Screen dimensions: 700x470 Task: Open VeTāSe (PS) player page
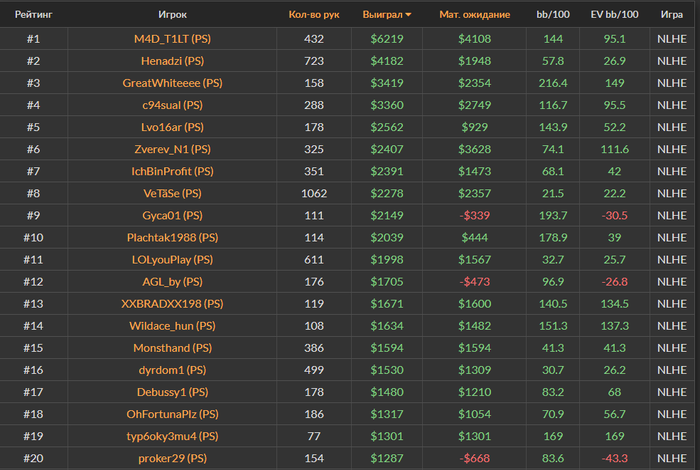[172, 193]
